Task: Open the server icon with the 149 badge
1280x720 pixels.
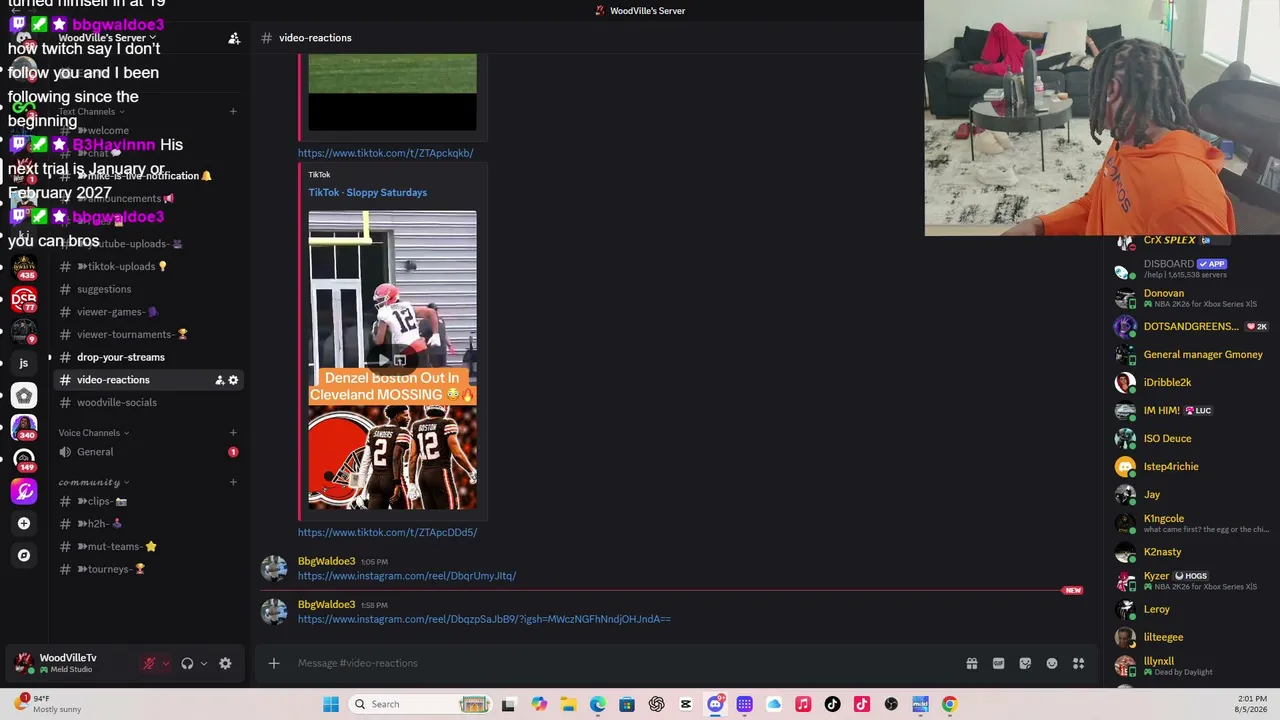Action: (24, 459)
